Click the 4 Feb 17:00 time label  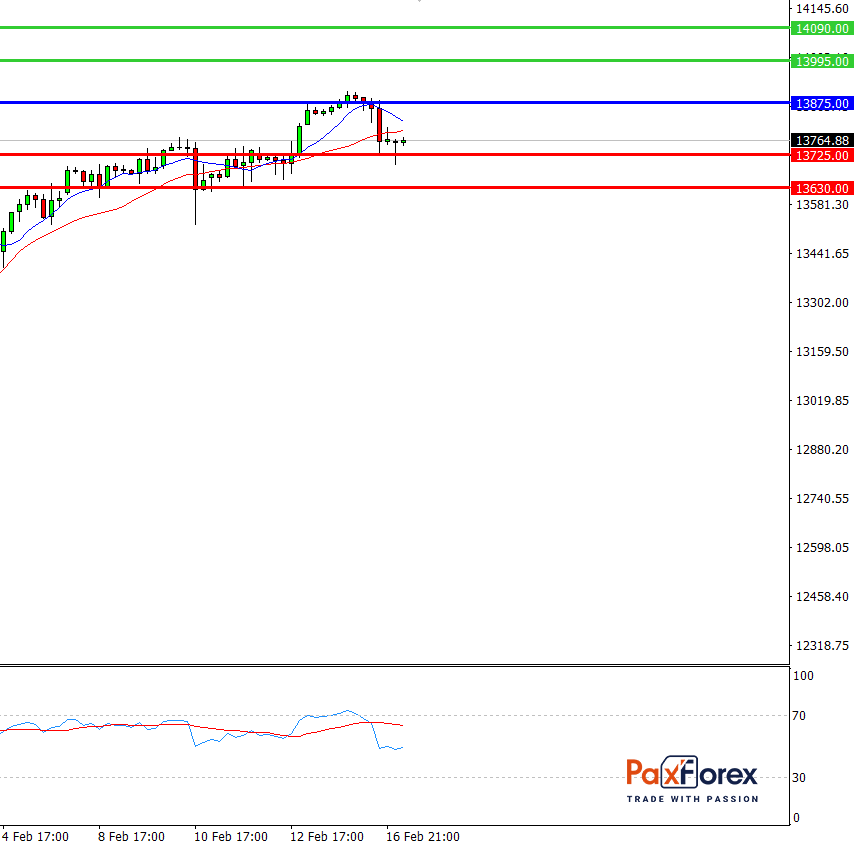click(x=35, y=836)
